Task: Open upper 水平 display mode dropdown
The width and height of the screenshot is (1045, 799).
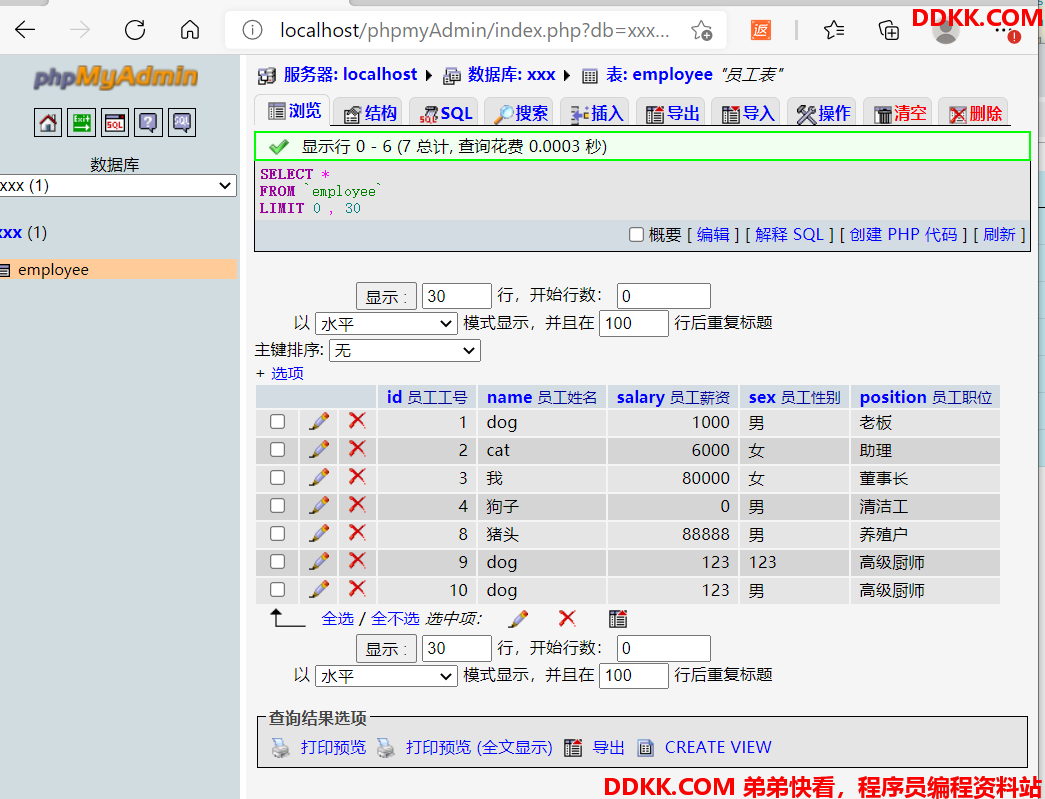Action: point(387,324)
